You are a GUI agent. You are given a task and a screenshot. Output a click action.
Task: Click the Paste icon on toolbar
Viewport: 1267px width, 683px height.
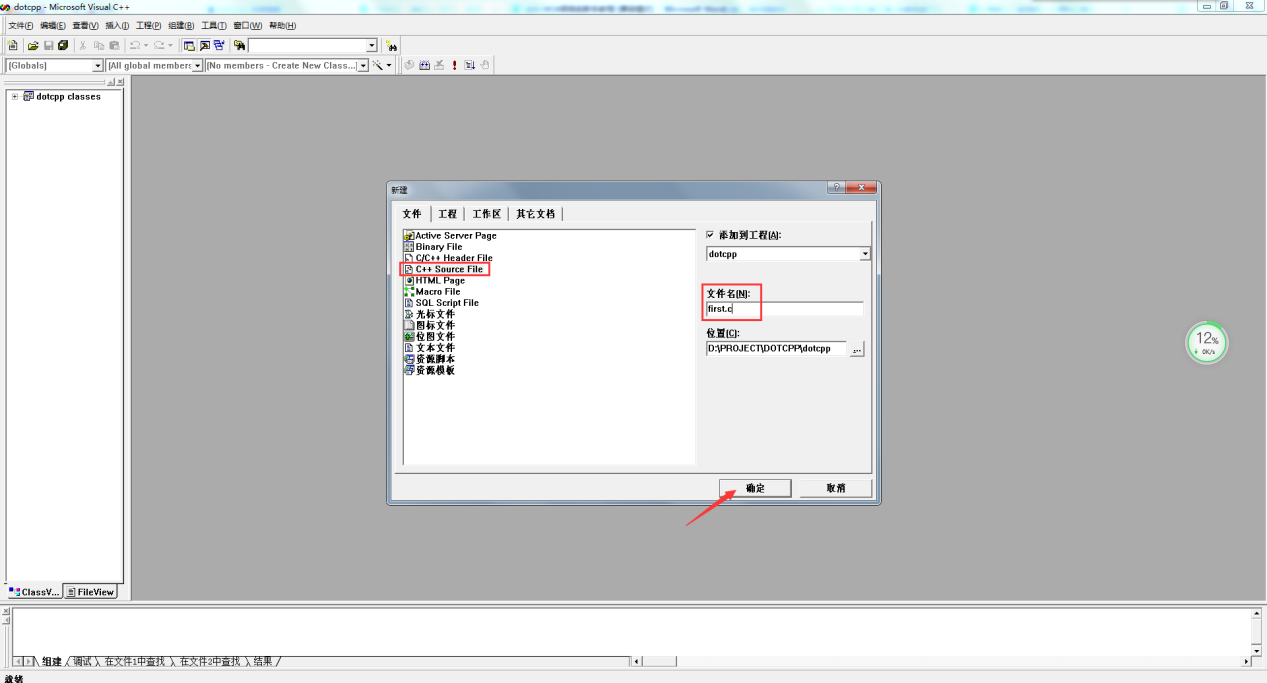(114, 45)
